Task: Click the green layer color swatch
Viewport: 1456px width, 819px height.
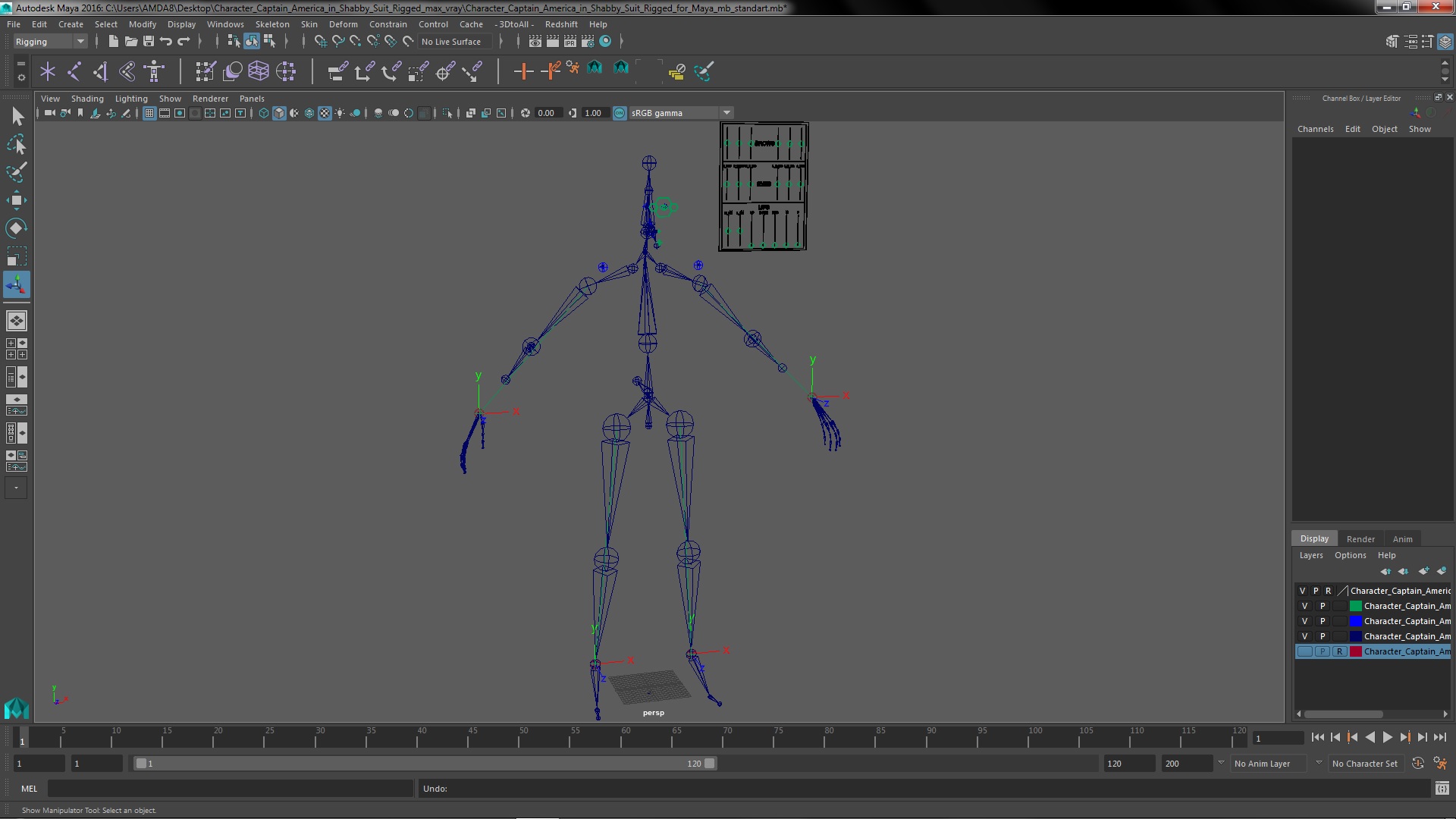Action: click(x=1355, y=606)
